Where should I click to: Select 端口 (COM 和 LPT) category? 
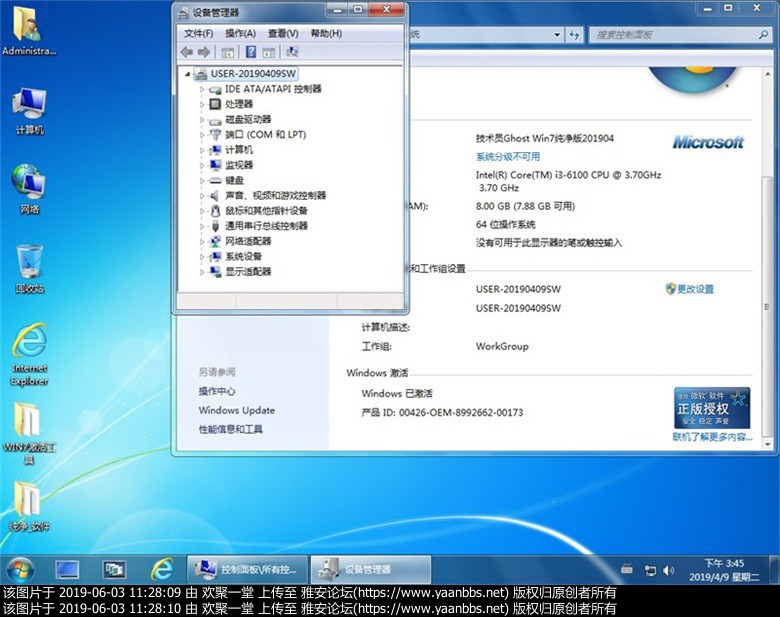[265, 134]
